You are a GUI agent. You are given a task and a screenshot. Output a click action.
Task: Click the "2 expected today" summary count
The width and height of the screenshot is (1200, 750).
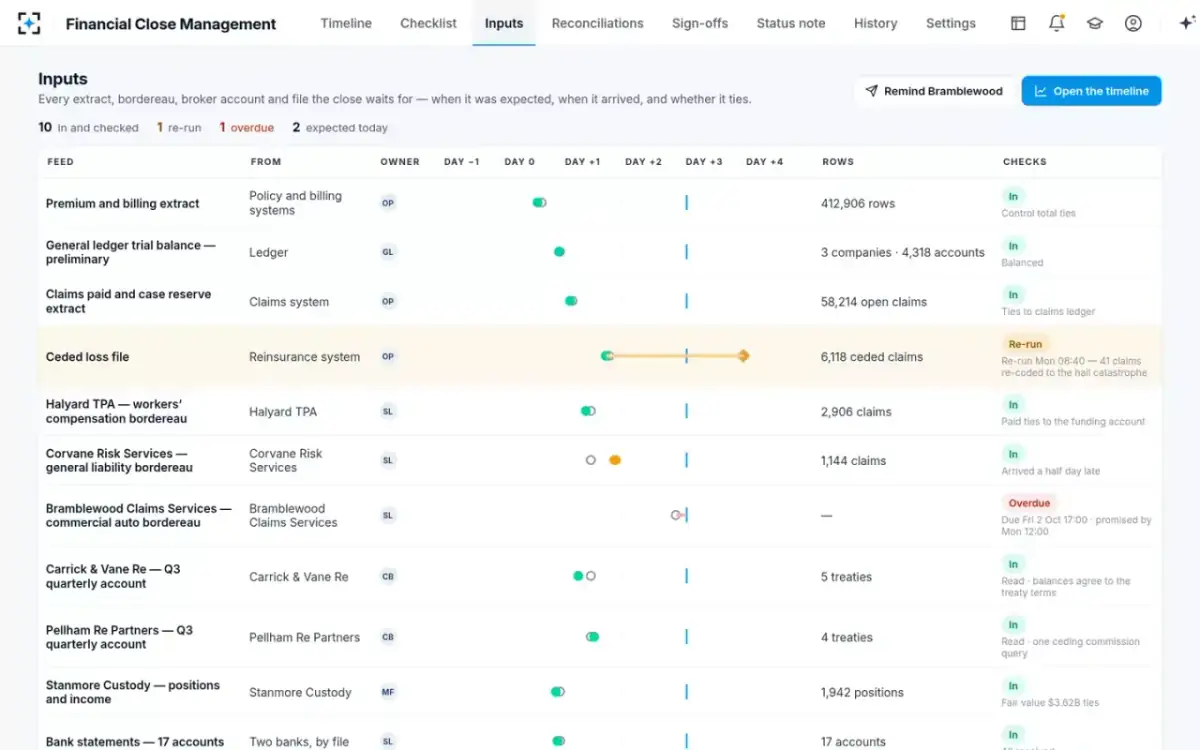tap(340, 128)
